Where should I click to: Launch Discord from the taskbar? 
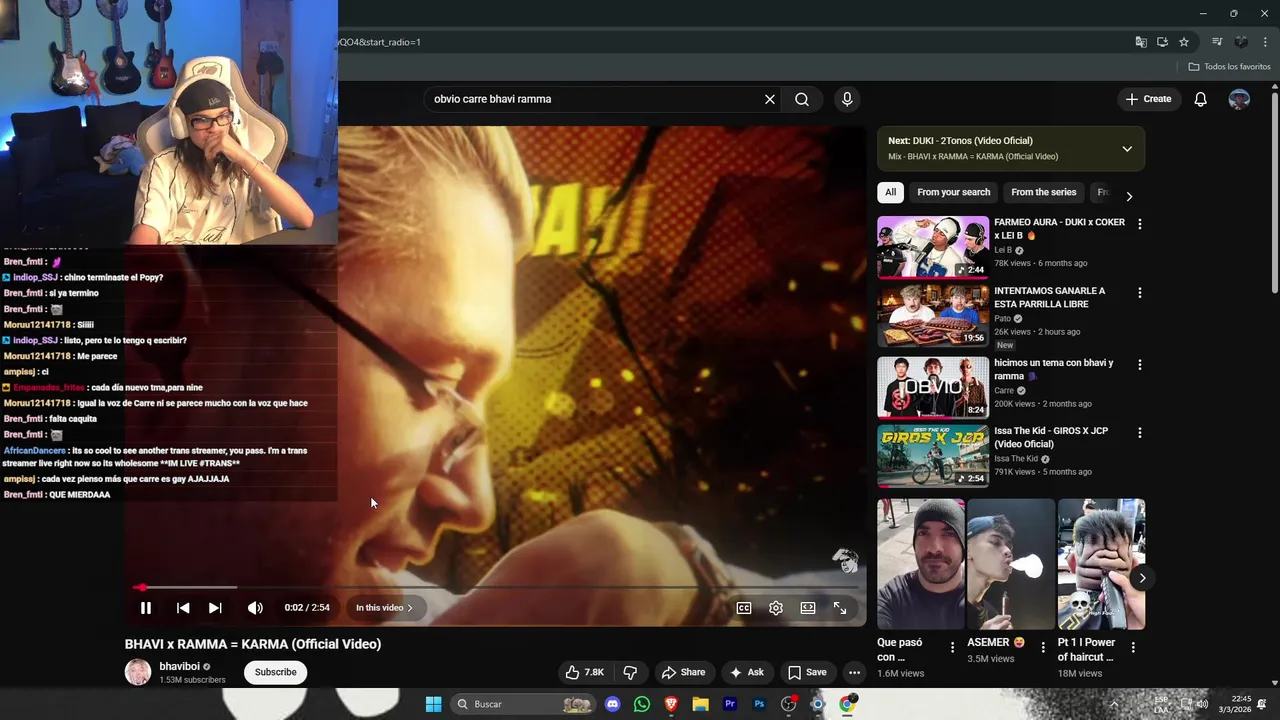(613, 704)
